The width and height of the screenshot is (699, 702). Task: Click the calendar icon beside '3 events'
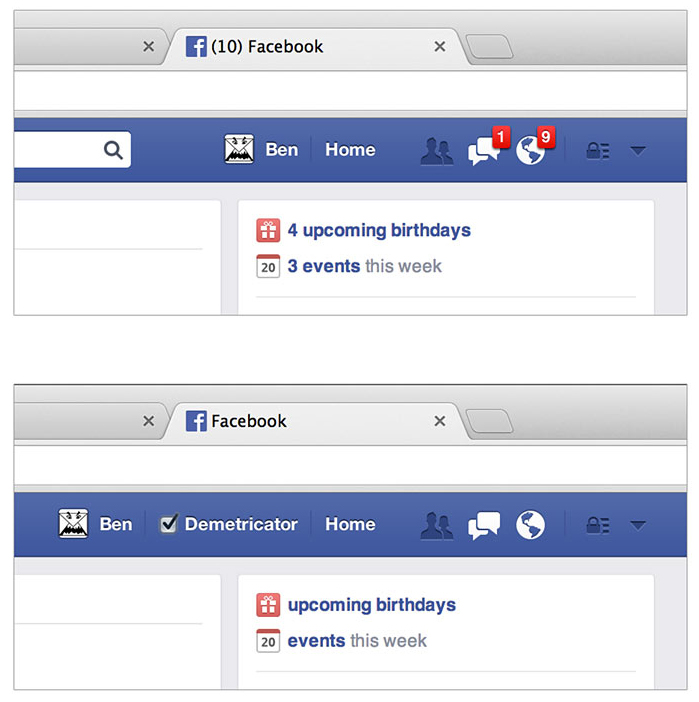[268, 266]
